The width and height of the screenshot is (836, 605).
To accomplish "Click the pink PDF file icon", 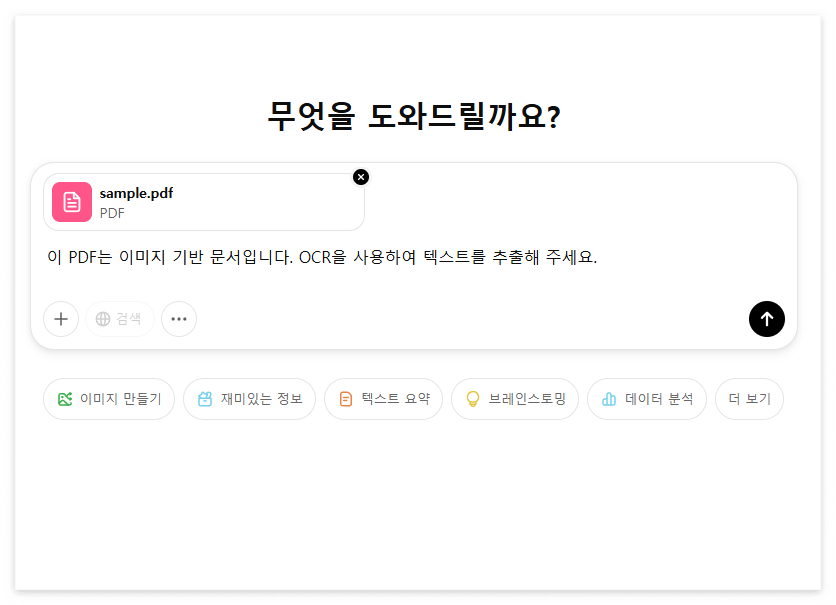I will 71,201.
